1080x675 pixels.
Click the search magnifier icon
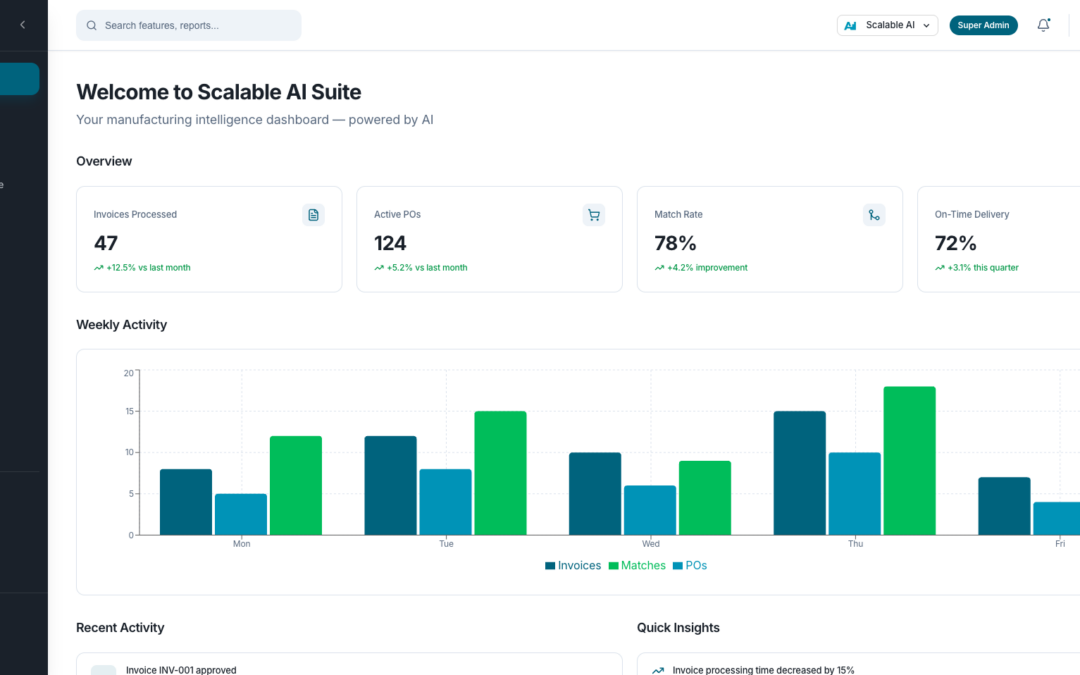[x=91, y=24]
